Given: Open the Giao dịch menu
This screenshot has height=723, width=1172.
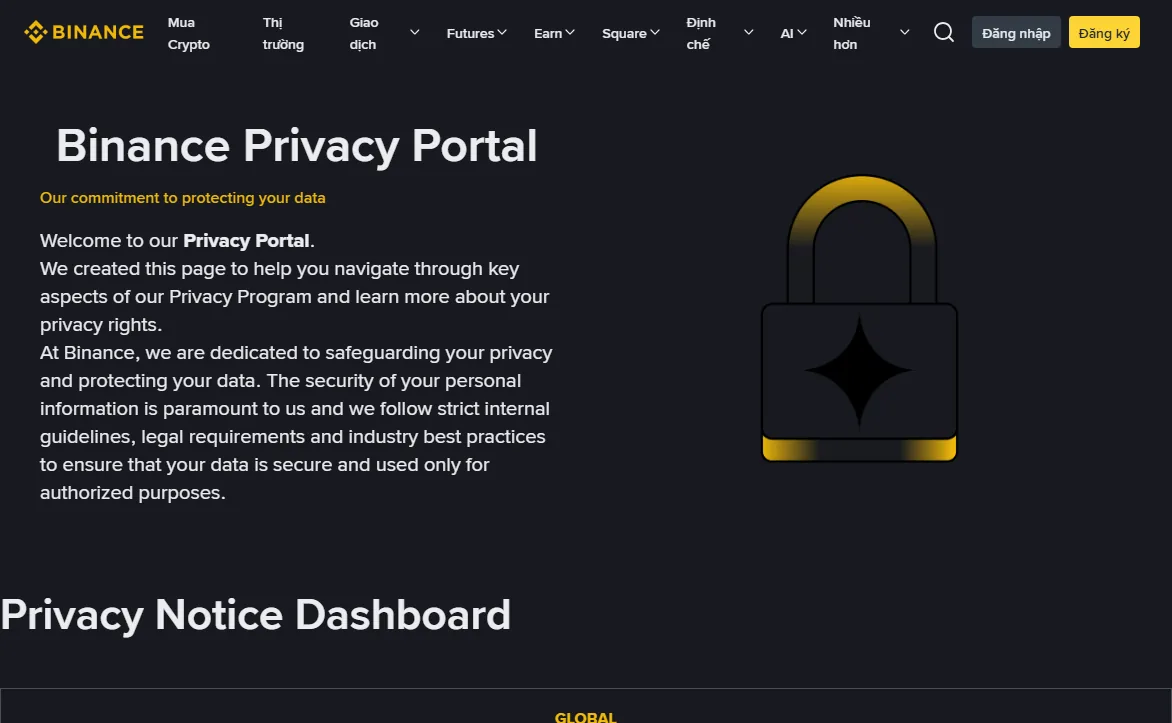Looking at the screenshot, I should [364, 33].
